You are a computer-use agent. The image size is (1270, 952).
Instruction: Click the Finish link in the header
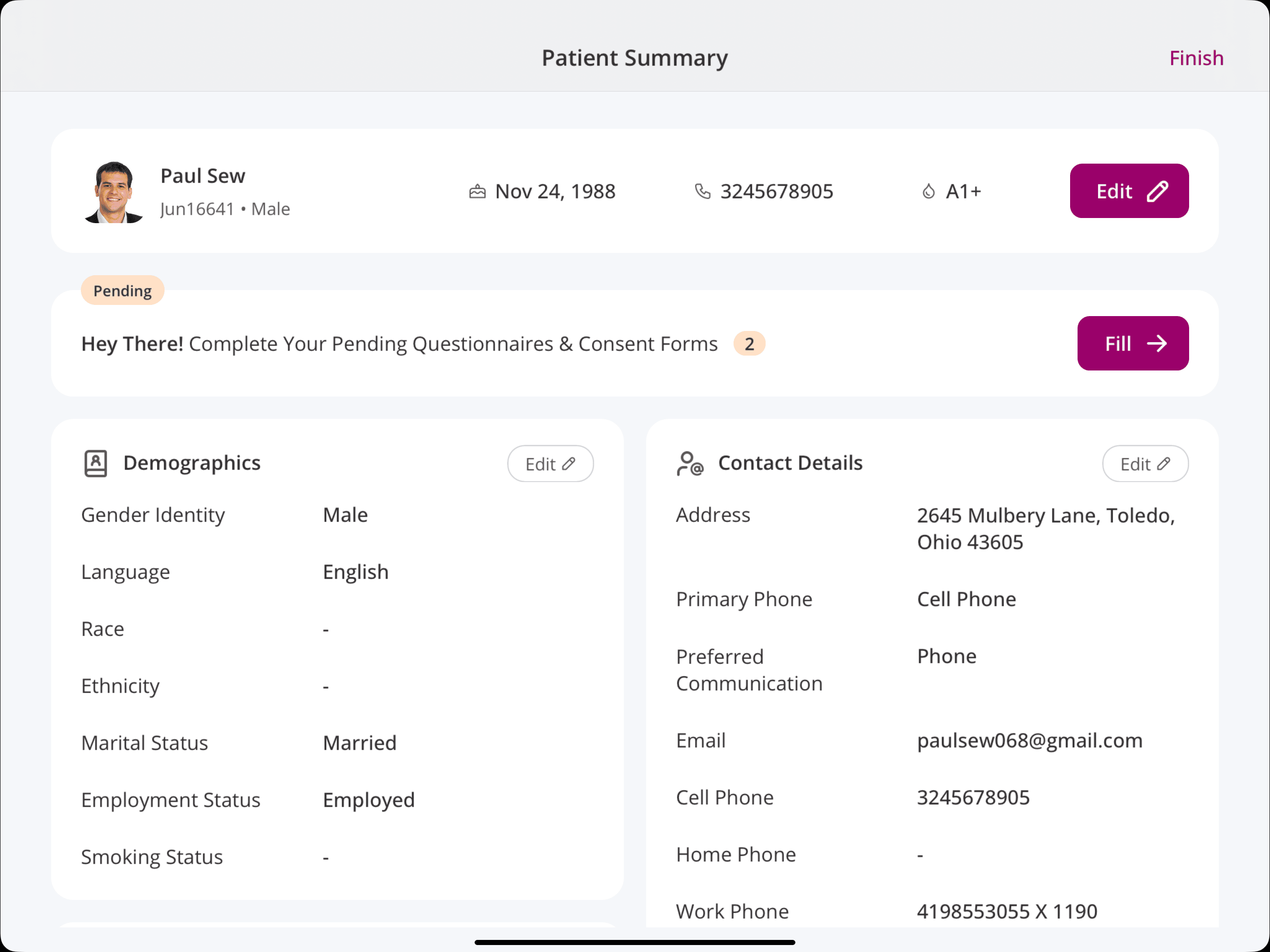pos(1196,58)
